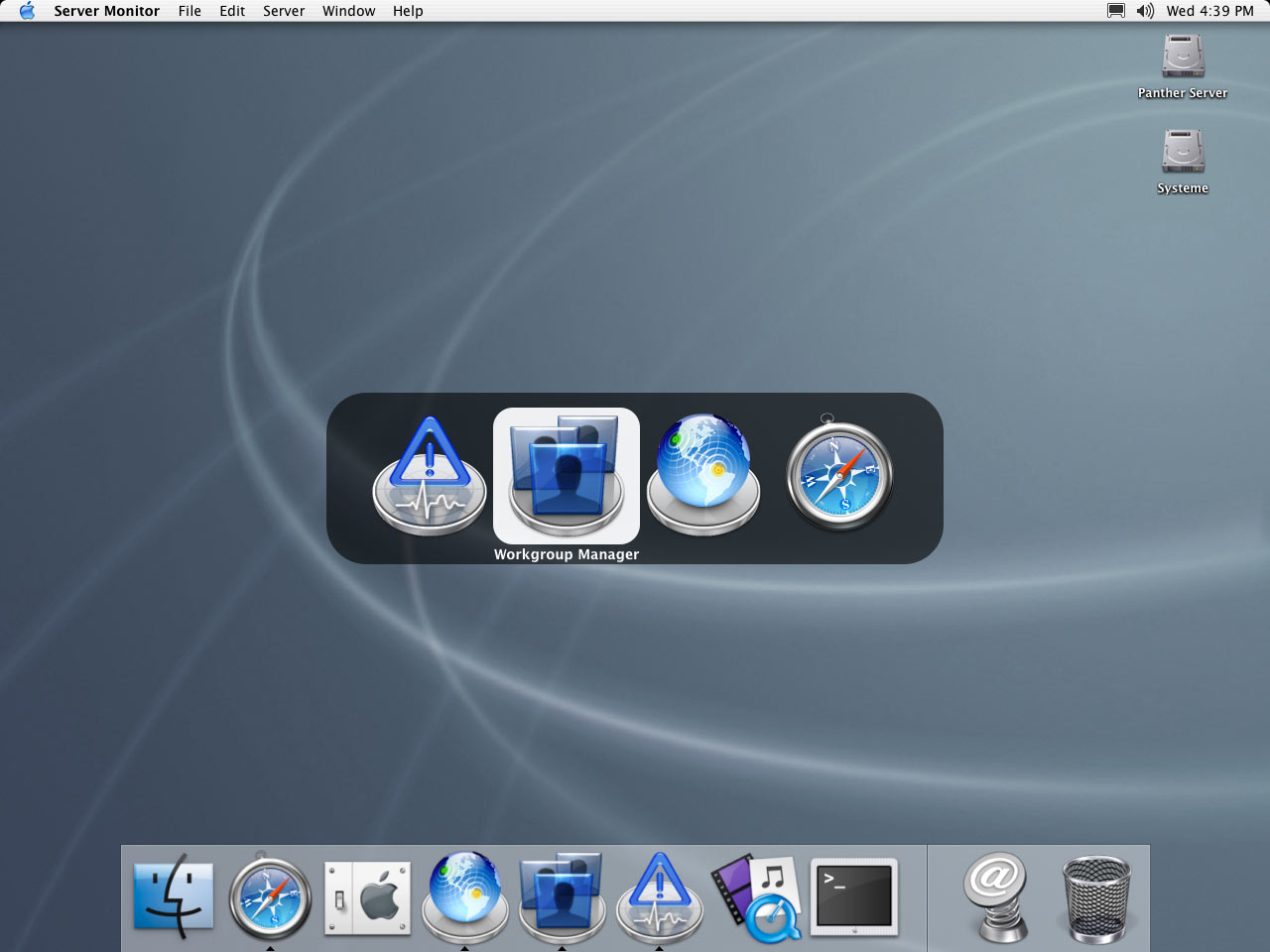1270x952 pixels.
Task: Open Server Monitor from the Dock
Action: [x=660, y=895]
